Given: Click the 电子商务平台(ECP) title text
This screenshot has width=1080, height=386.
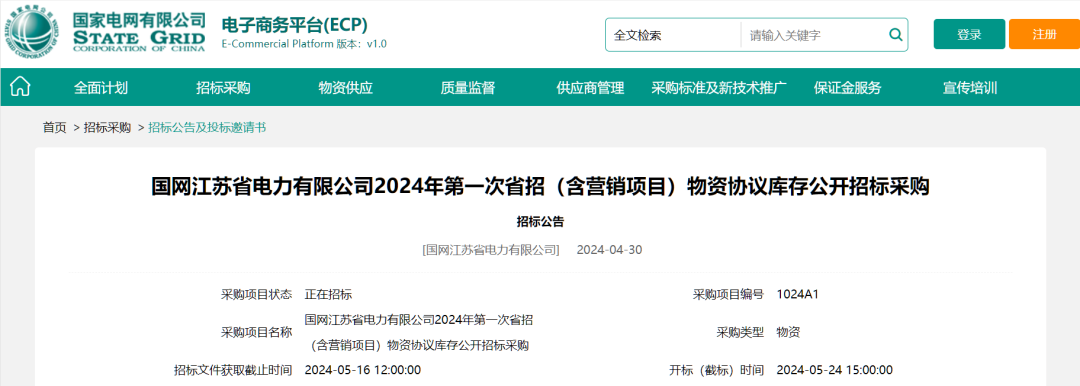Looking at the screenshot, I should (x=294, y=25).
